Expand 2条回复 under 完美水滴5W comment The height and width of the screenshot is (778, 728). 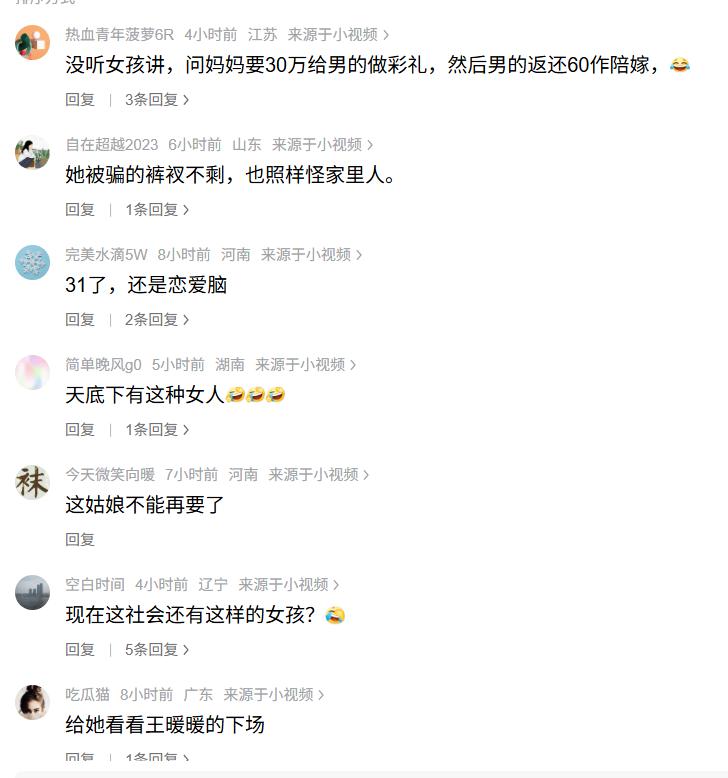pyautogui.click(x=157, y=320)
